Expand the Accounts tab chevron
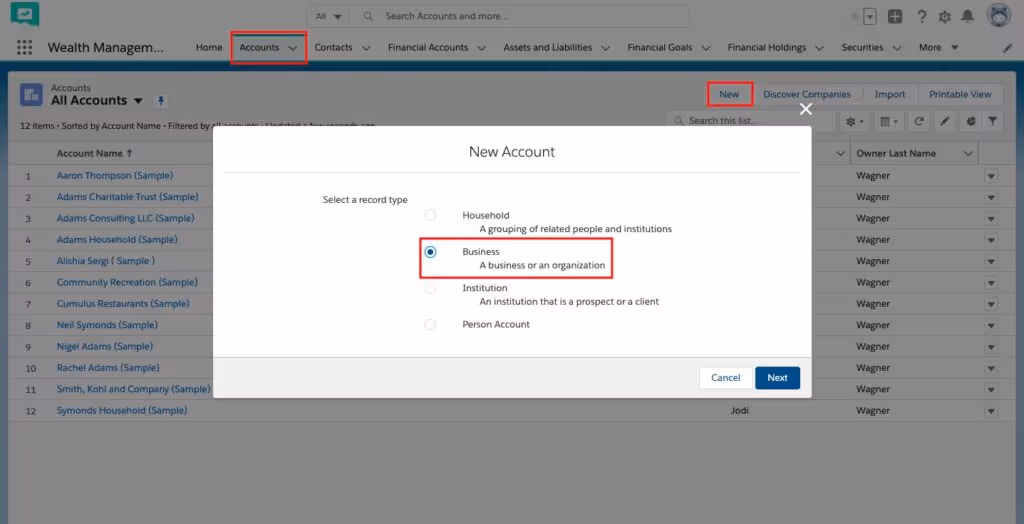Viewport: 1024px width, 524px height. [293, 48]
